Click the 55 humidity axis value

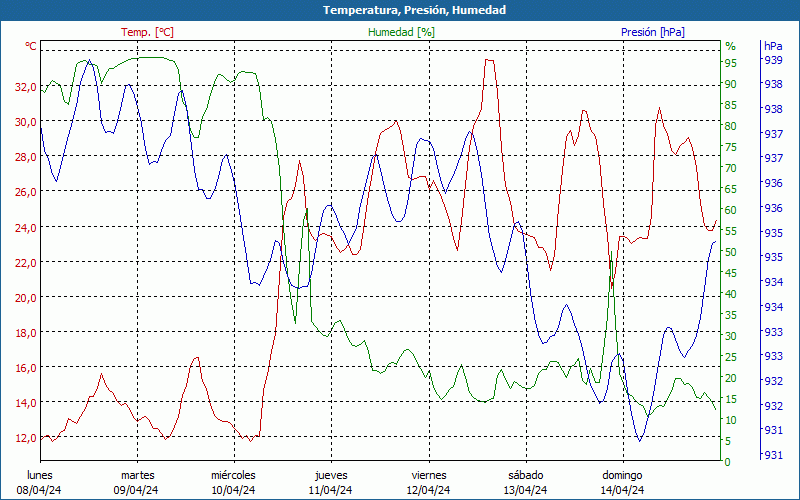click(731, 231)
